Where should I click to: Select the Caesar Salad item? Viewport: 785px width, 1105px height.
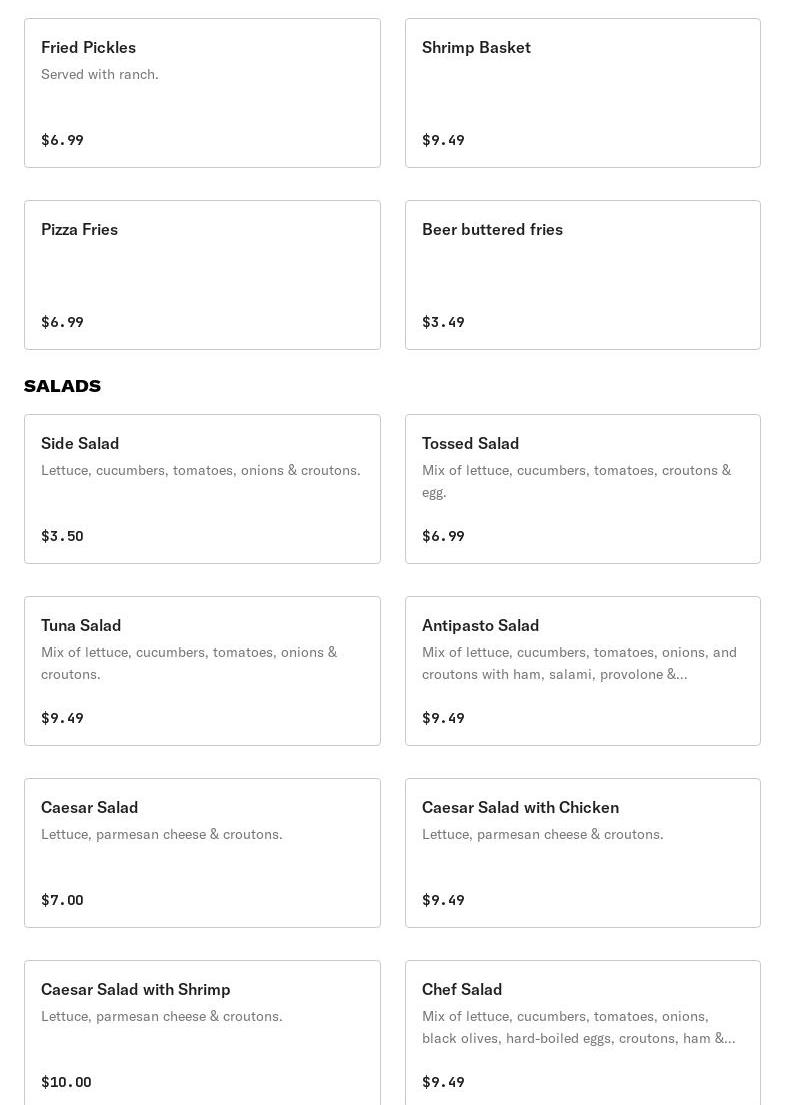coord(202,853)
